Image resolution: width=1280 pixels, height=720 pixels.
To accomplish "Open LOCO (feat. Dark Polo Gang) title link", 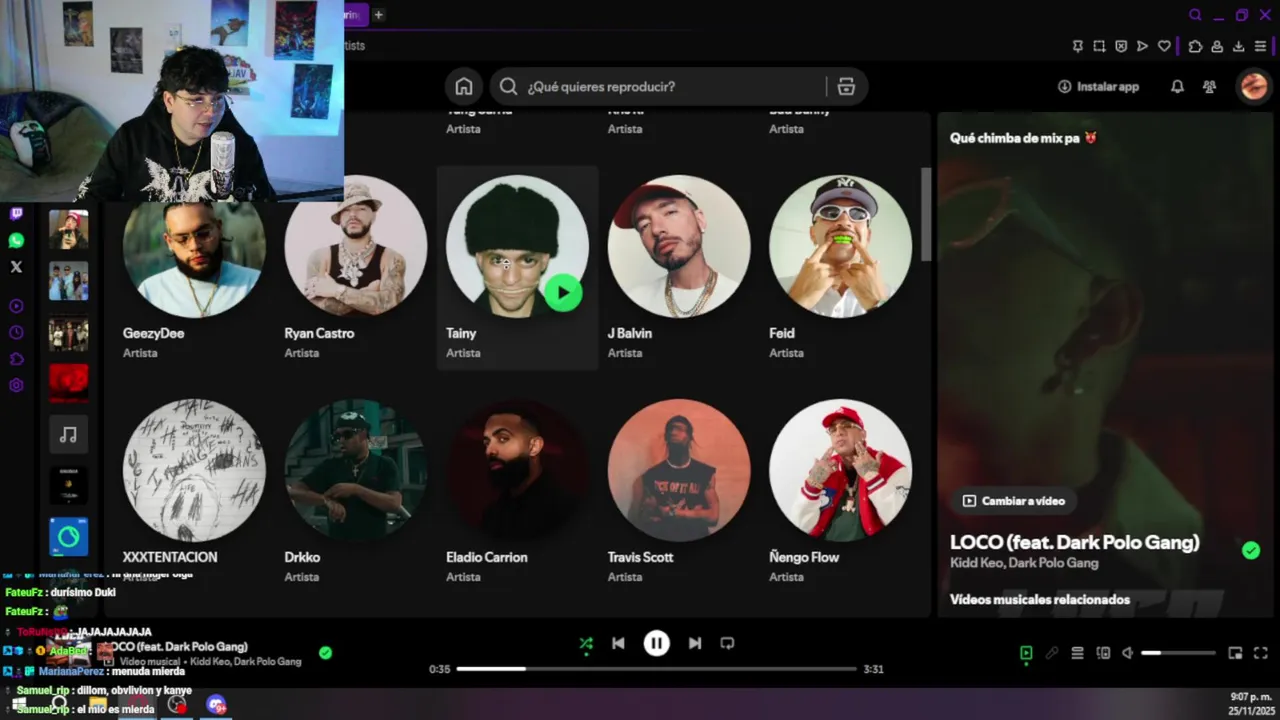I will 1074,543.
